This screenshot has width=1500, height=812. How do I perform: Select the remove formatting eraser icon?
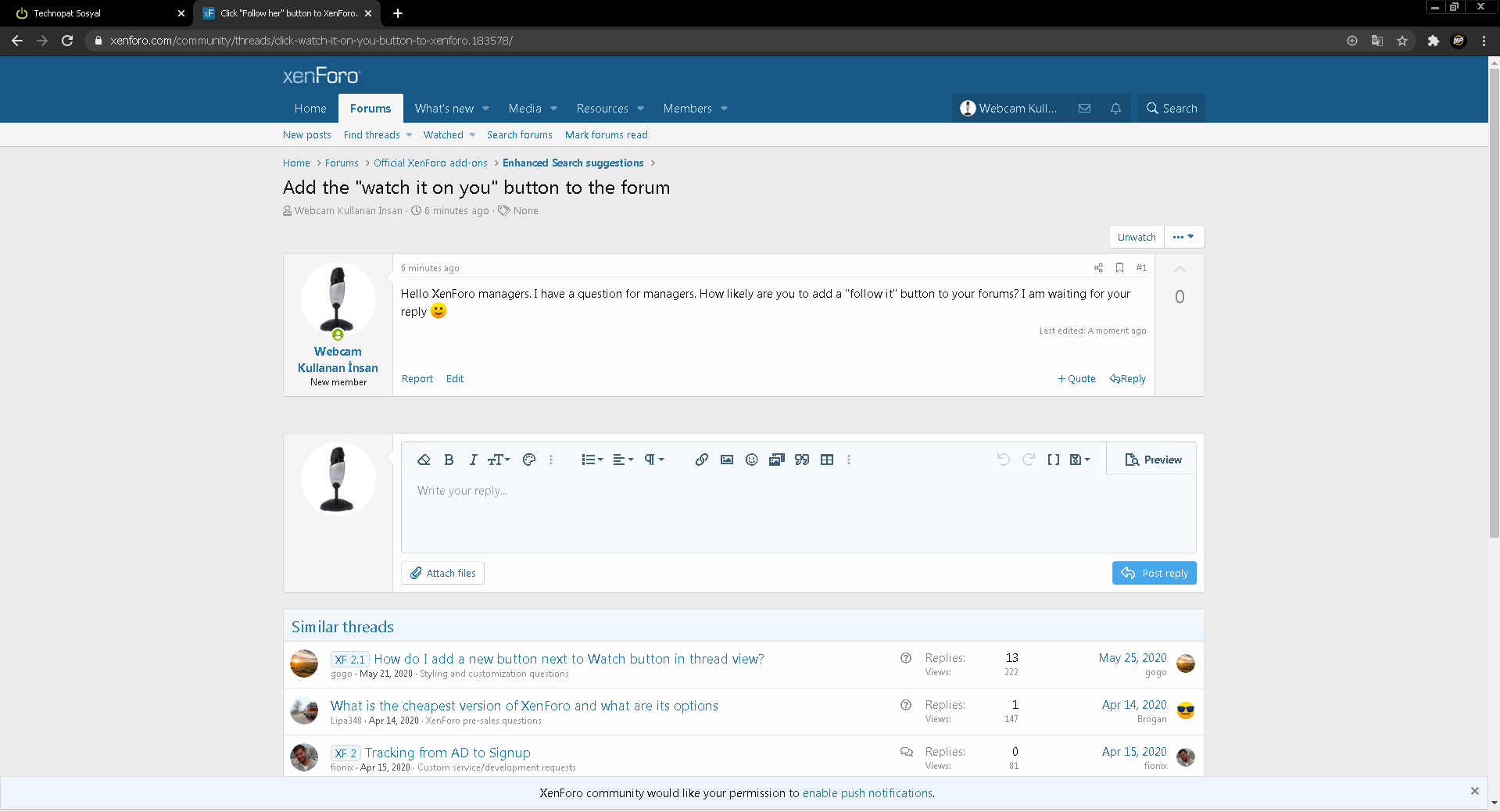pyautogui.click(x=424, y=460)
